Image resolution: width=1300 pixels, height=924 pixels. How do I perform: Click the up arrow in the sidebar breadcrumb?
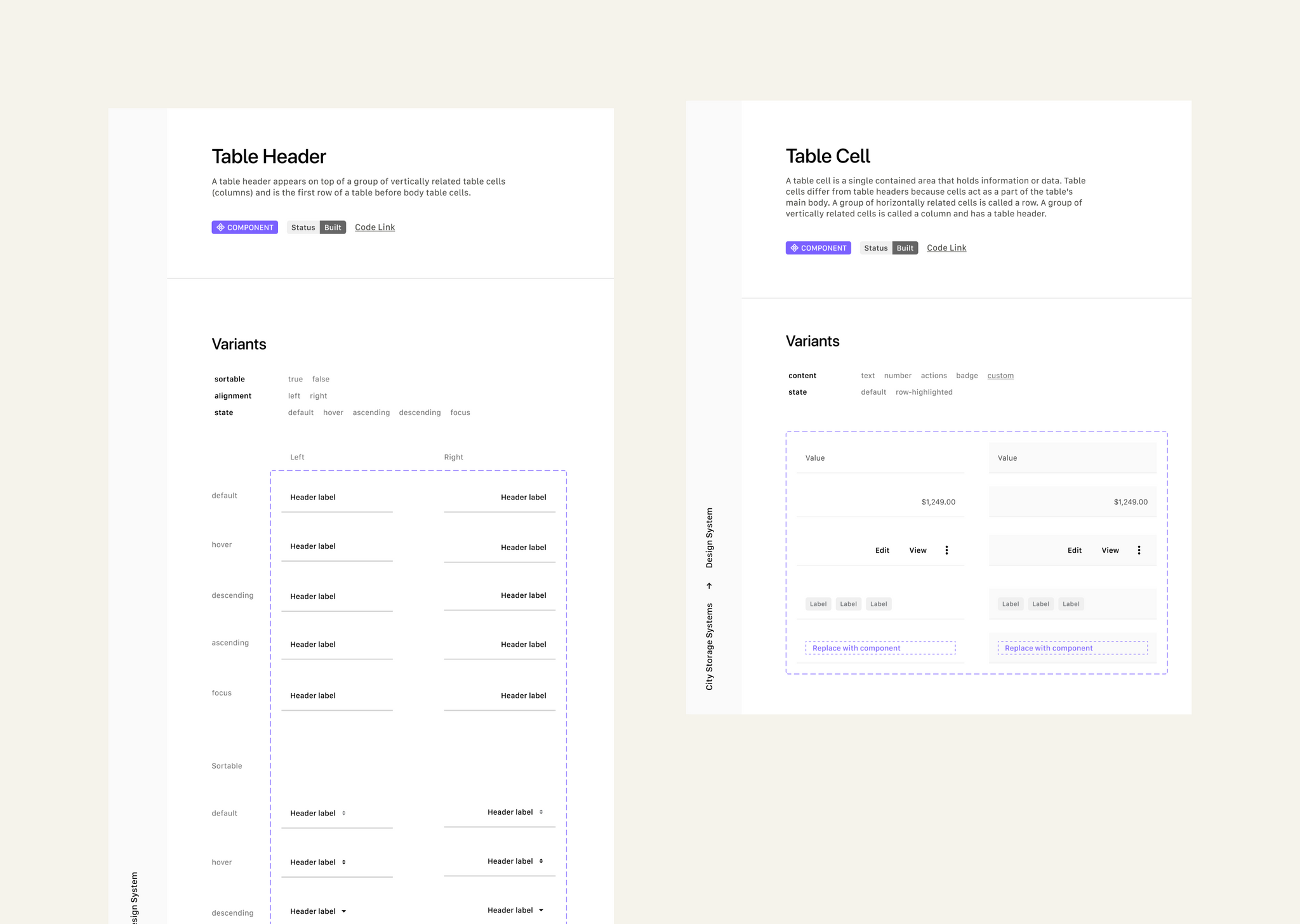pyautogui.click(x=709, y=586)
